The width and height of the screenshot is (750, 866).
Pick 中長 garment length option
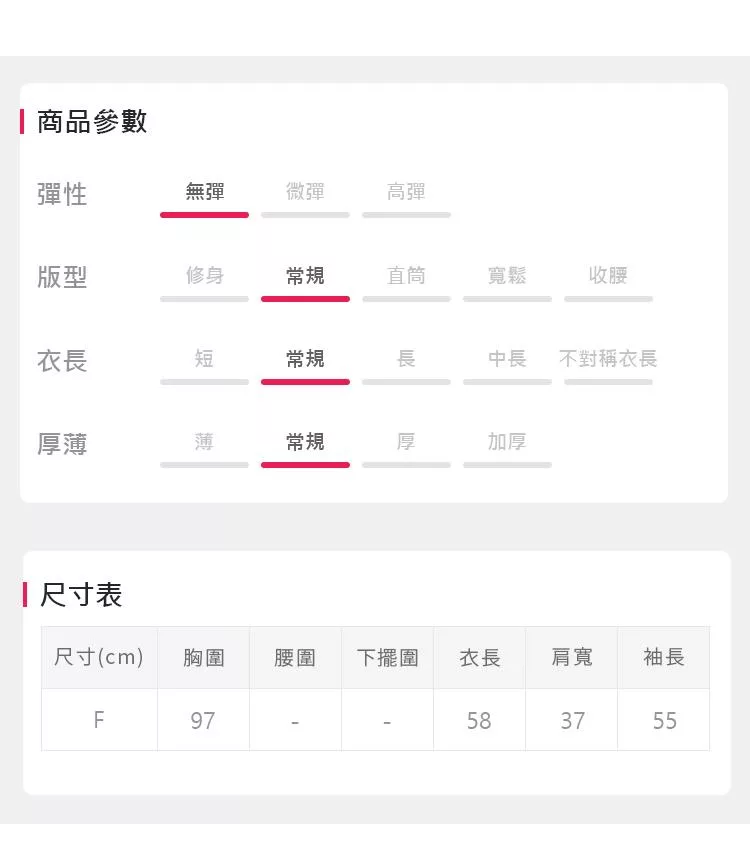pos(507,359)
